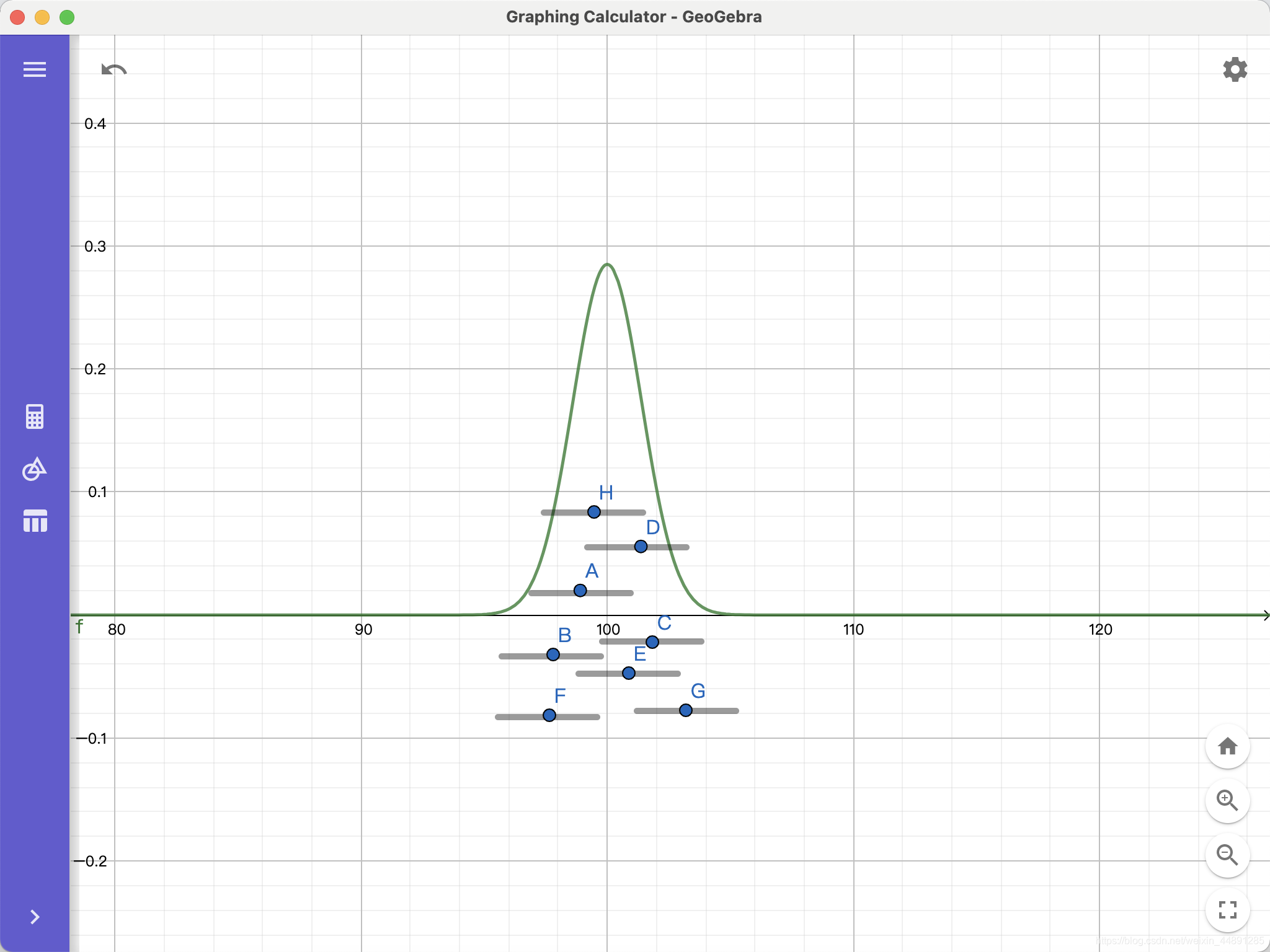Zoom in on the graph
This screenshot has height=952, width=1270.
[x=1227, y=800]
